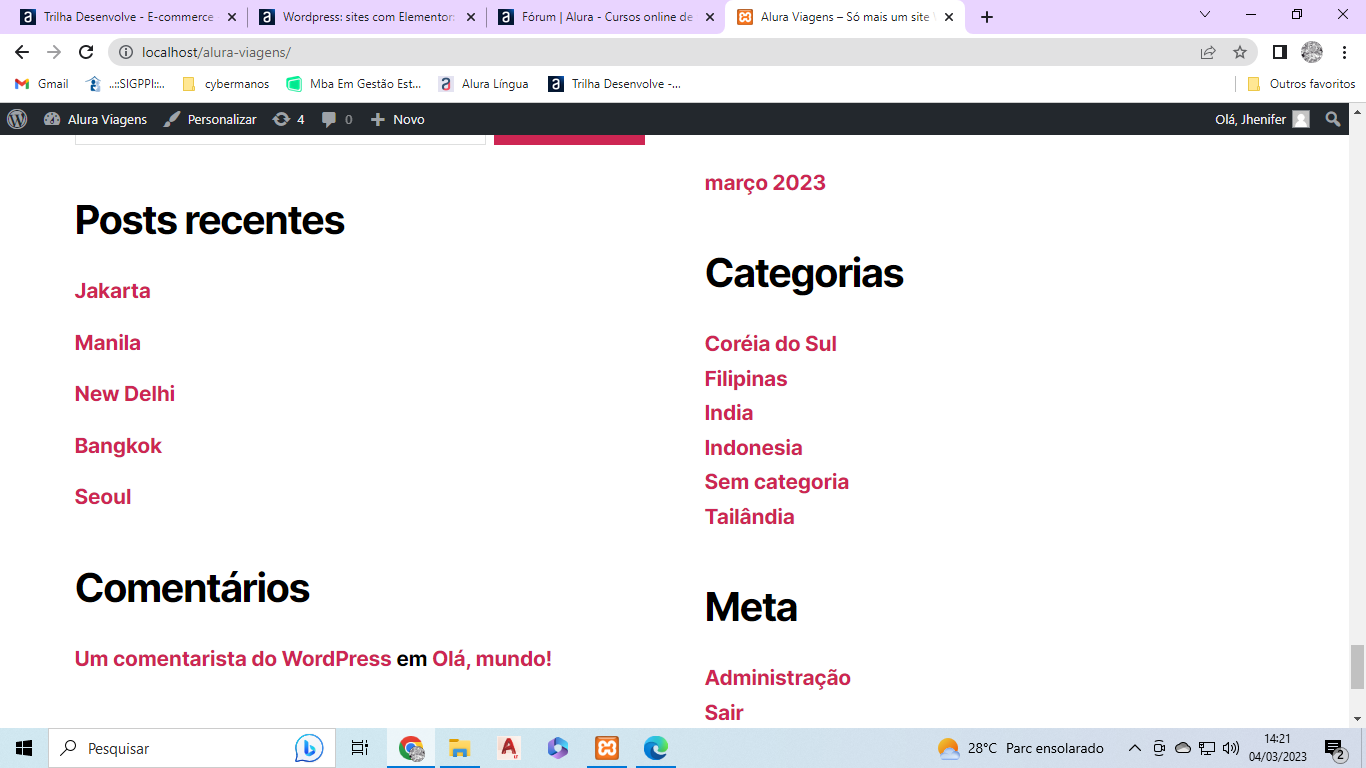1366x768 pixels.
Task: Open the Alura Língua bookmark
Action: click(484, 84)
